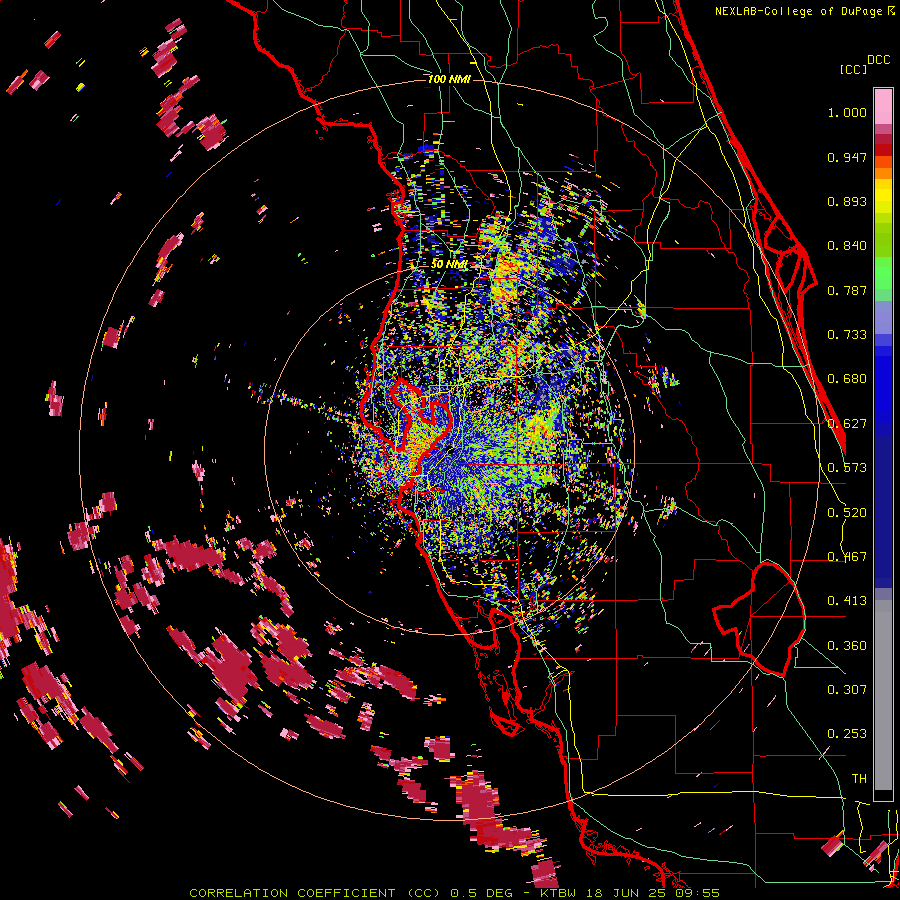Click the 0.307 scale value
Screen dimensions: 900x900
(847, 690)
